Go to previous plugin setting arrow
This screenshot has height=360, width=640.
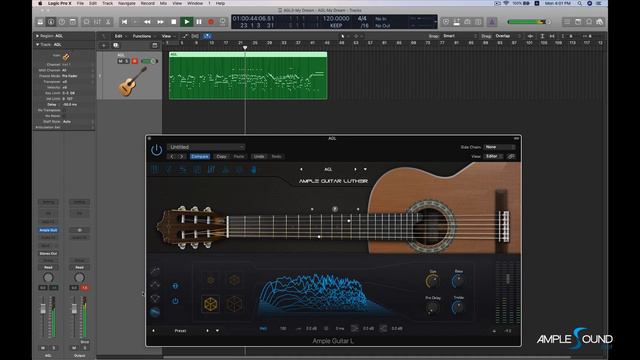click(172, 156)
